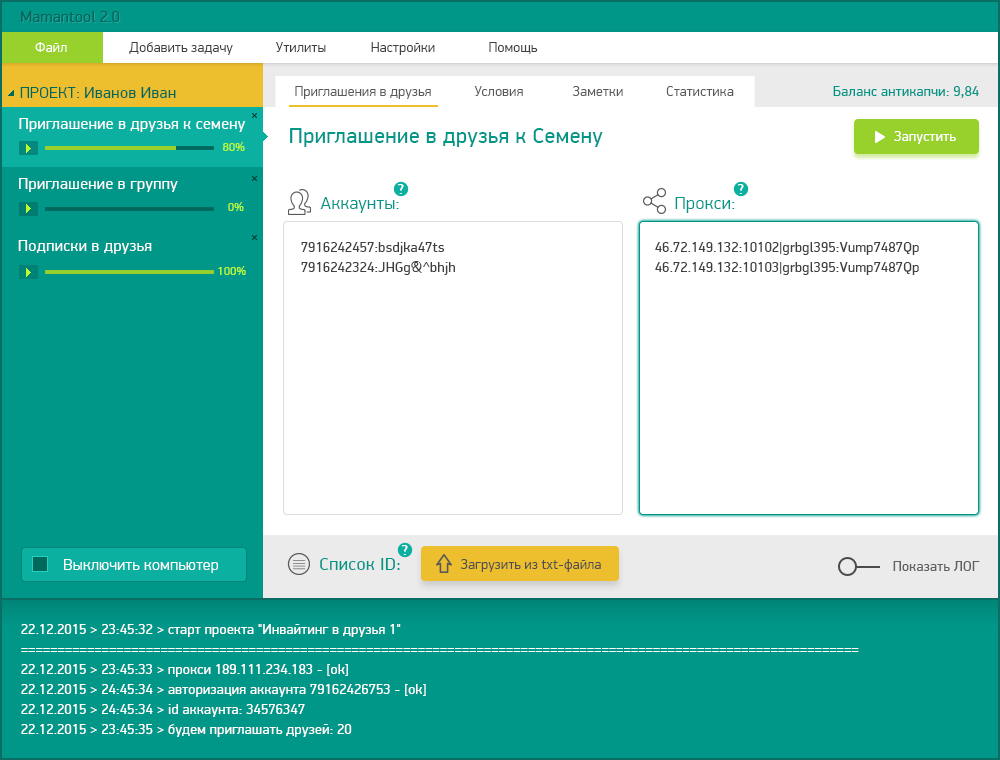Switch to the Условия tab
This screenshot has width=1000, height=760.
(x=499, y=92)
